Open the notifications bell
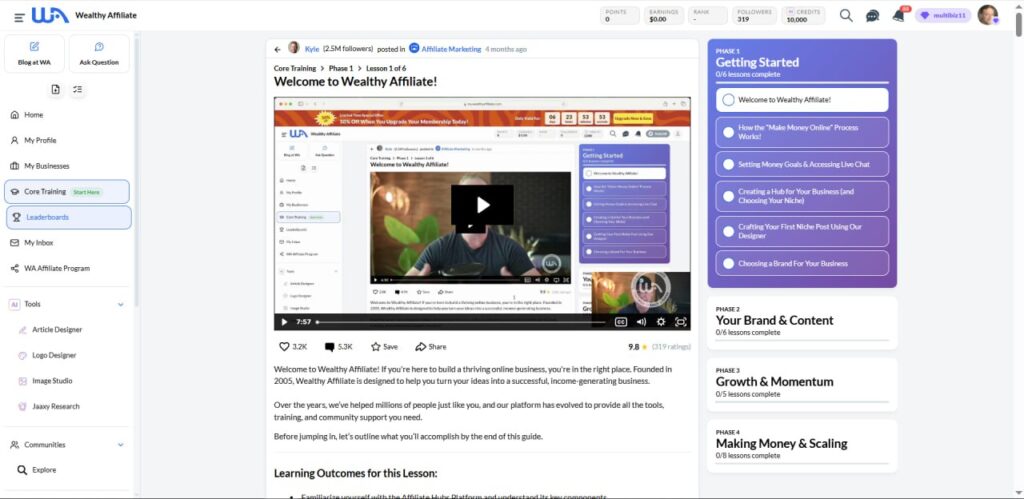The height and width of the screenshot is (499, 1024). 899,15
